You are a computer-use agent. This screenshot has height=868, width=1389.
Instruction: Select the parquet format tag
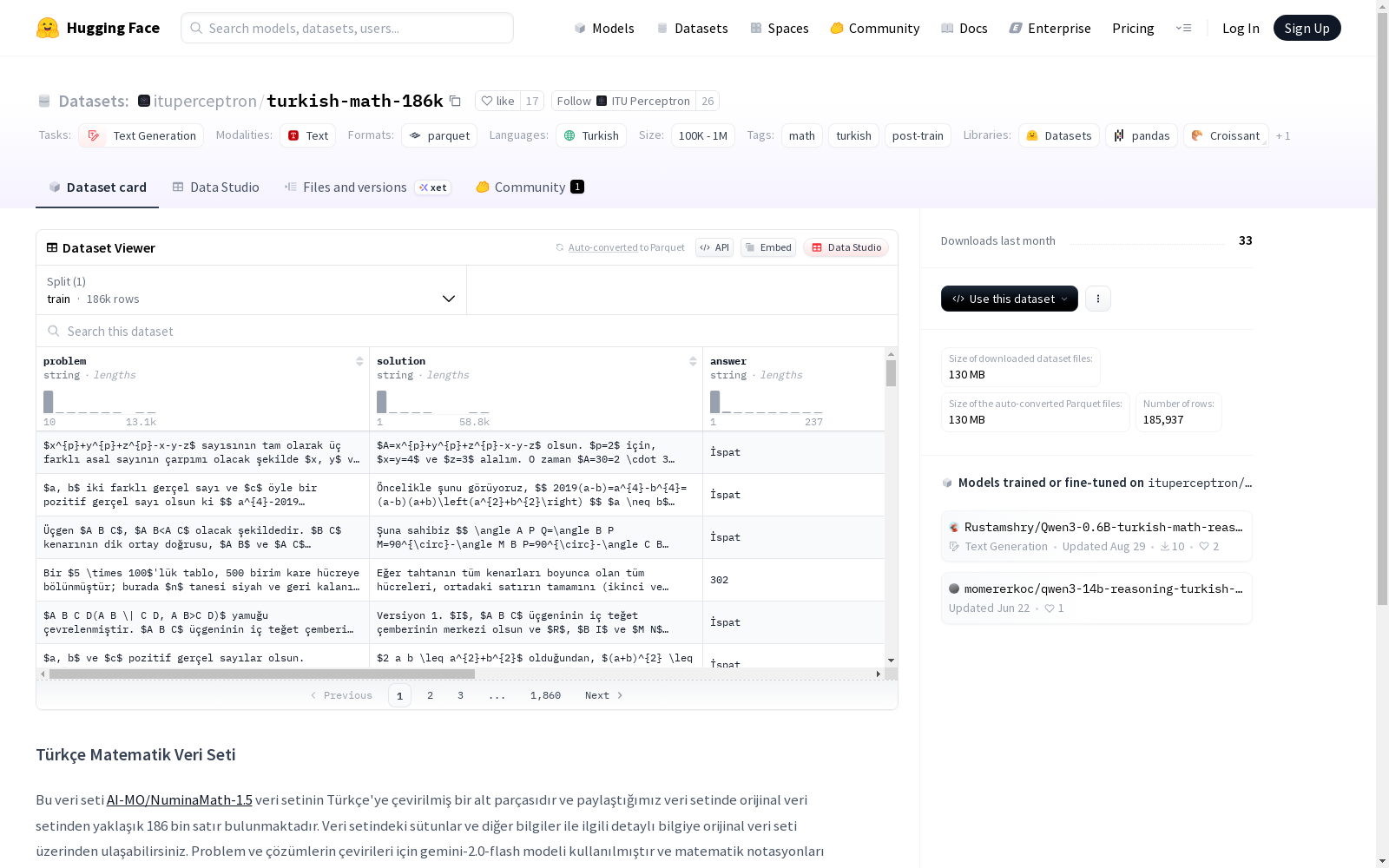[x=439, y=135]
